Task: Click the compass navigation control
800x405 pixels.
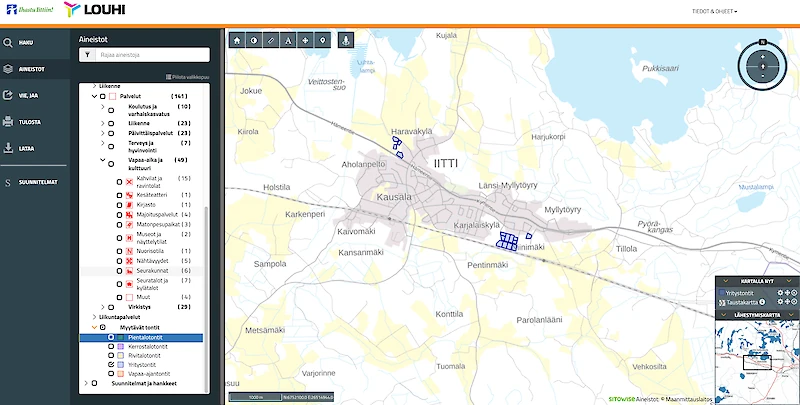Action: 762,66
